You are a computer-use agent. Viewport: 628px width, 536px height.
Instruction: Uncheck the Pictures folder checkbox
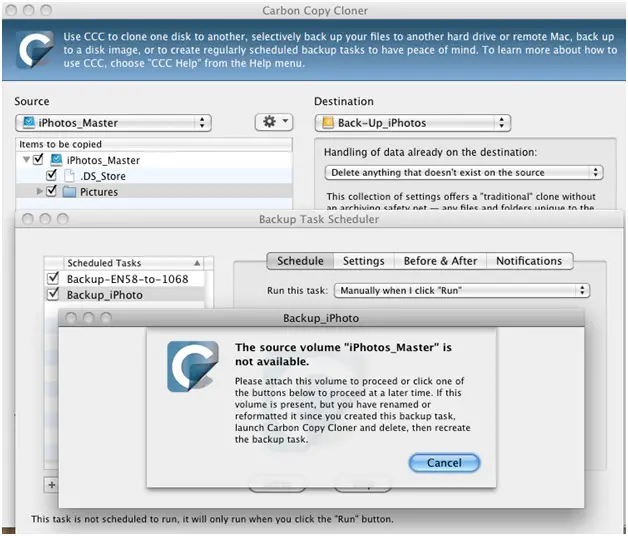pos(51,191)
